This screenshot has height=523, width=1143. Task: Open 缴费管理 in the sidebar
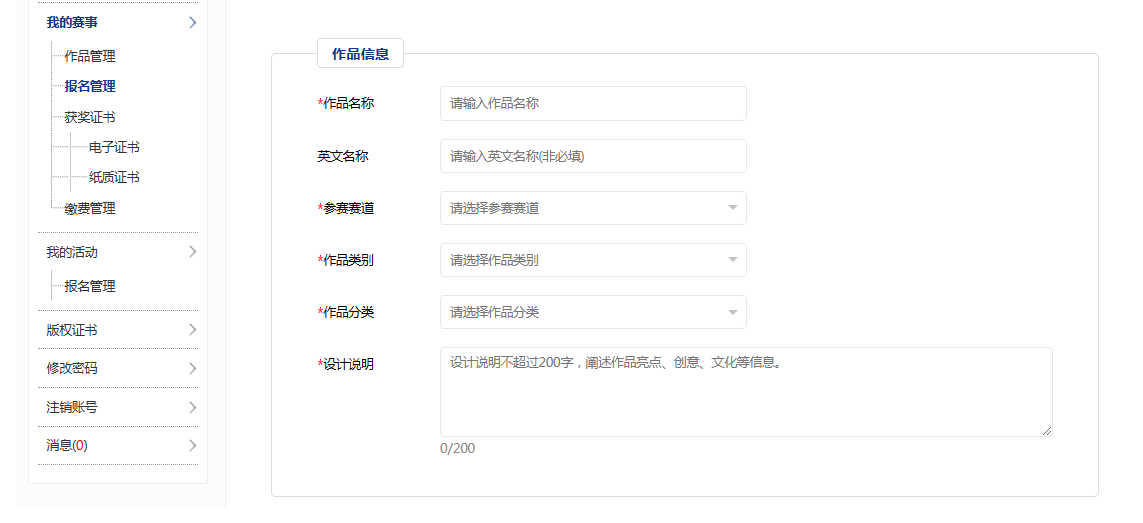tap(90, 208)
